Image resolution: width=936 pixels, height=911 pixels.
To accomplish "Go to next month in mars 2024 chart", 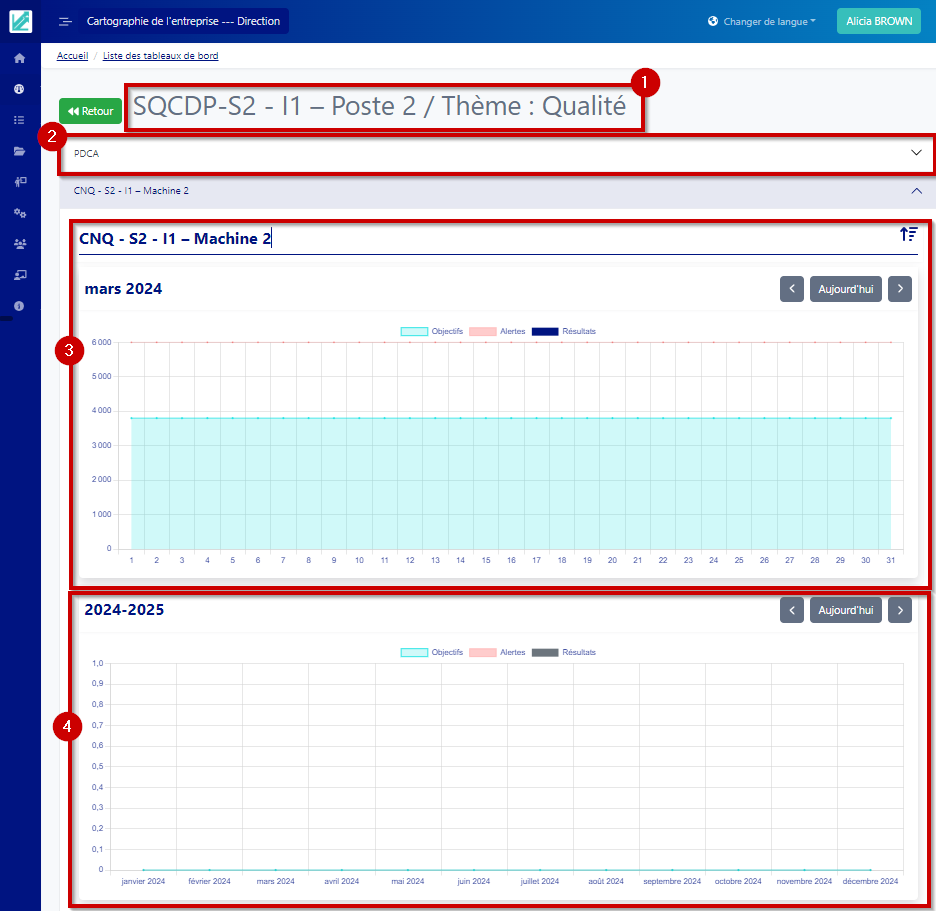I will pyautogui.click(x=899, y=289).
